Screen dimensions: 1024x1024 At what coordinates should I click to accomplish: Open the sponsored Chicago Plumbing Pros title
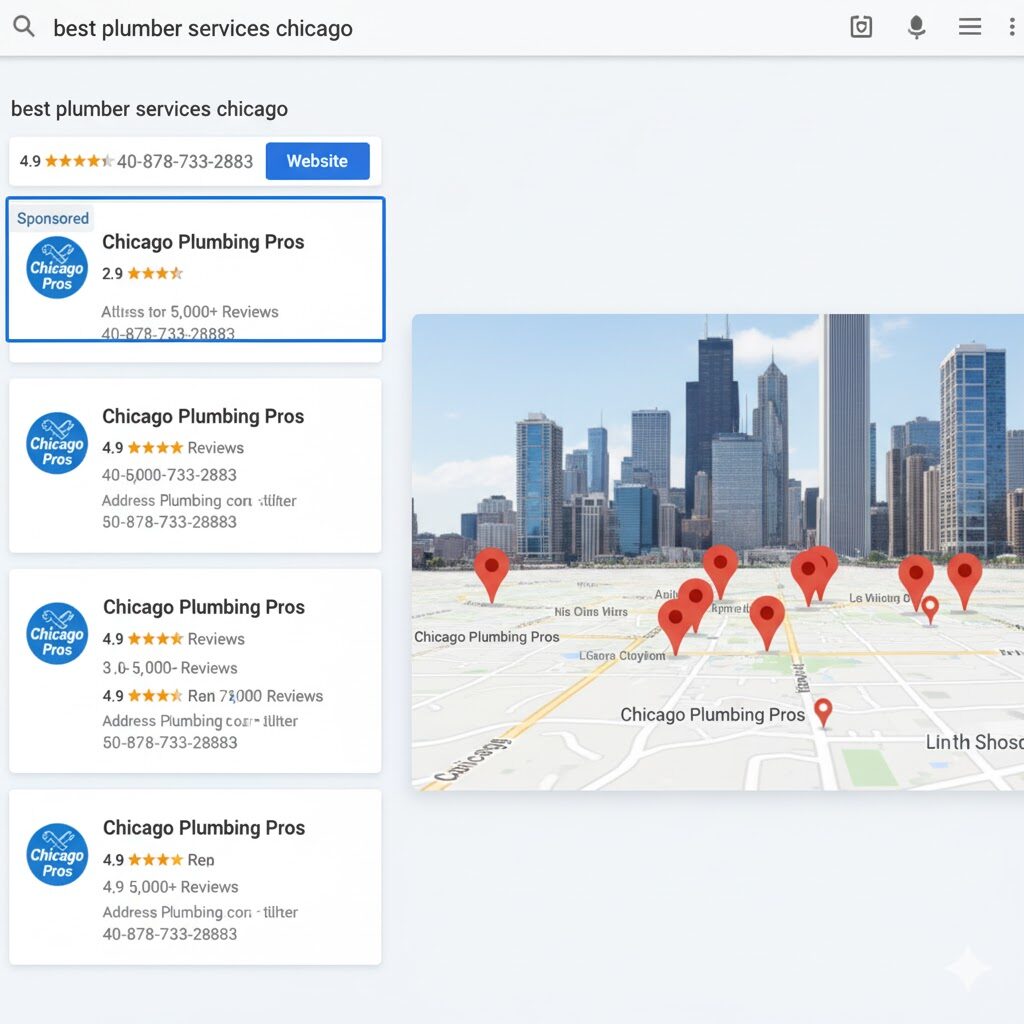[203, 242]
